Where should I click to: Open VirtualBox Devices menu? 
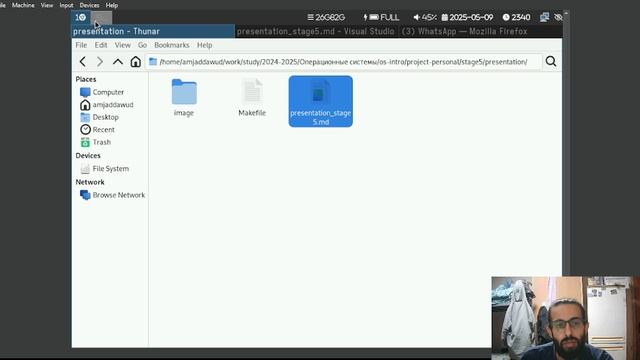pos(89,5)
